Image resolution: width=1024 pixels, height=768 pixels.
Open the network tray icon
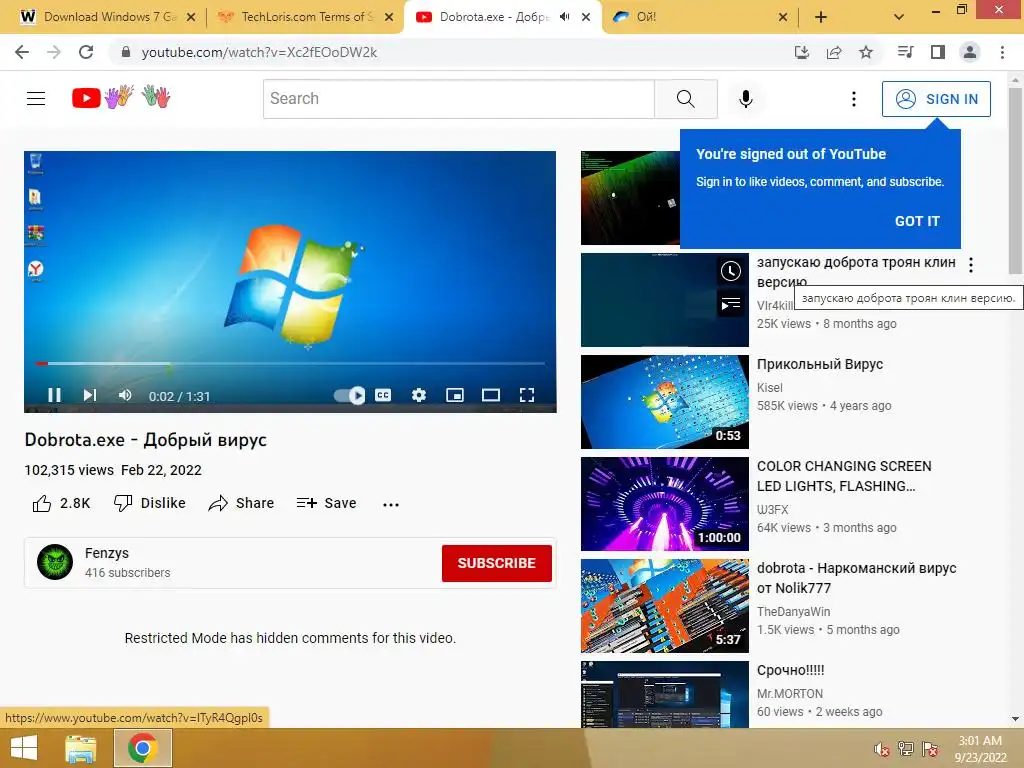click(x=906, y=749)
